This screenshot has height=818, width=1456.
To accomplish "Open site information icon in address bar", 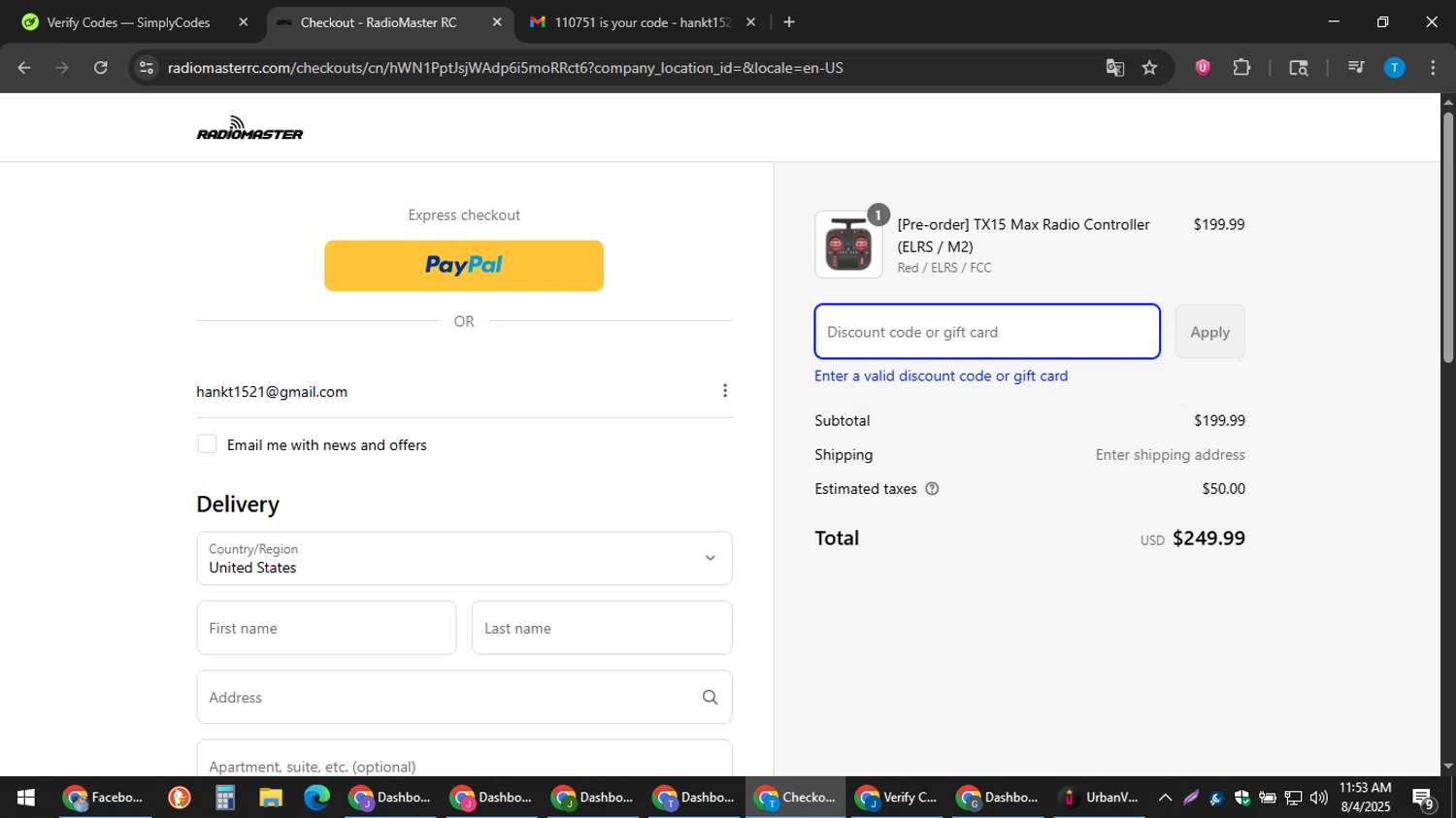I will click(x=146, y=68).
